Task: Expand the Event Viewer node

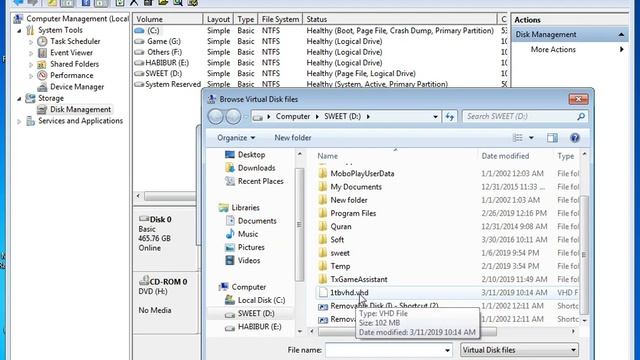Action: pos(31,53)
